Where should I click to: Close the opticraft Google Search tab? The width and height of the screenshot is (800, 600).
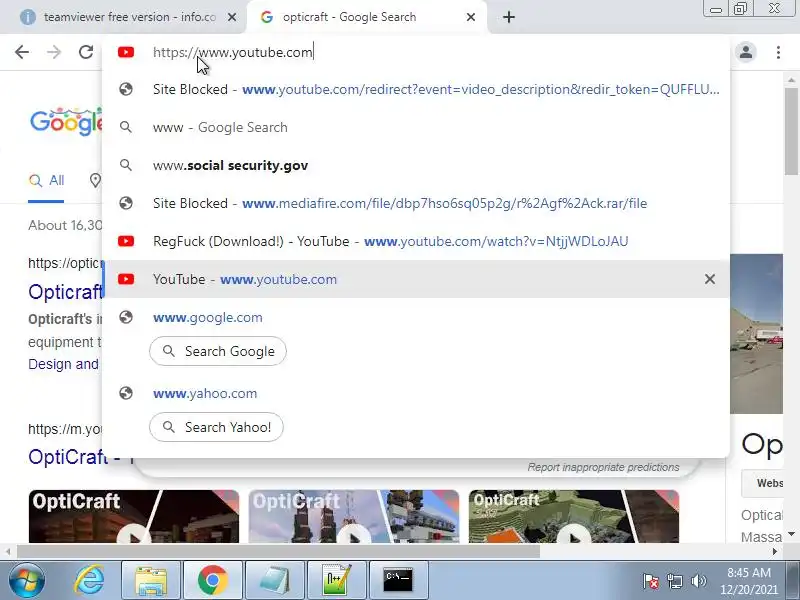click(471, 17)
